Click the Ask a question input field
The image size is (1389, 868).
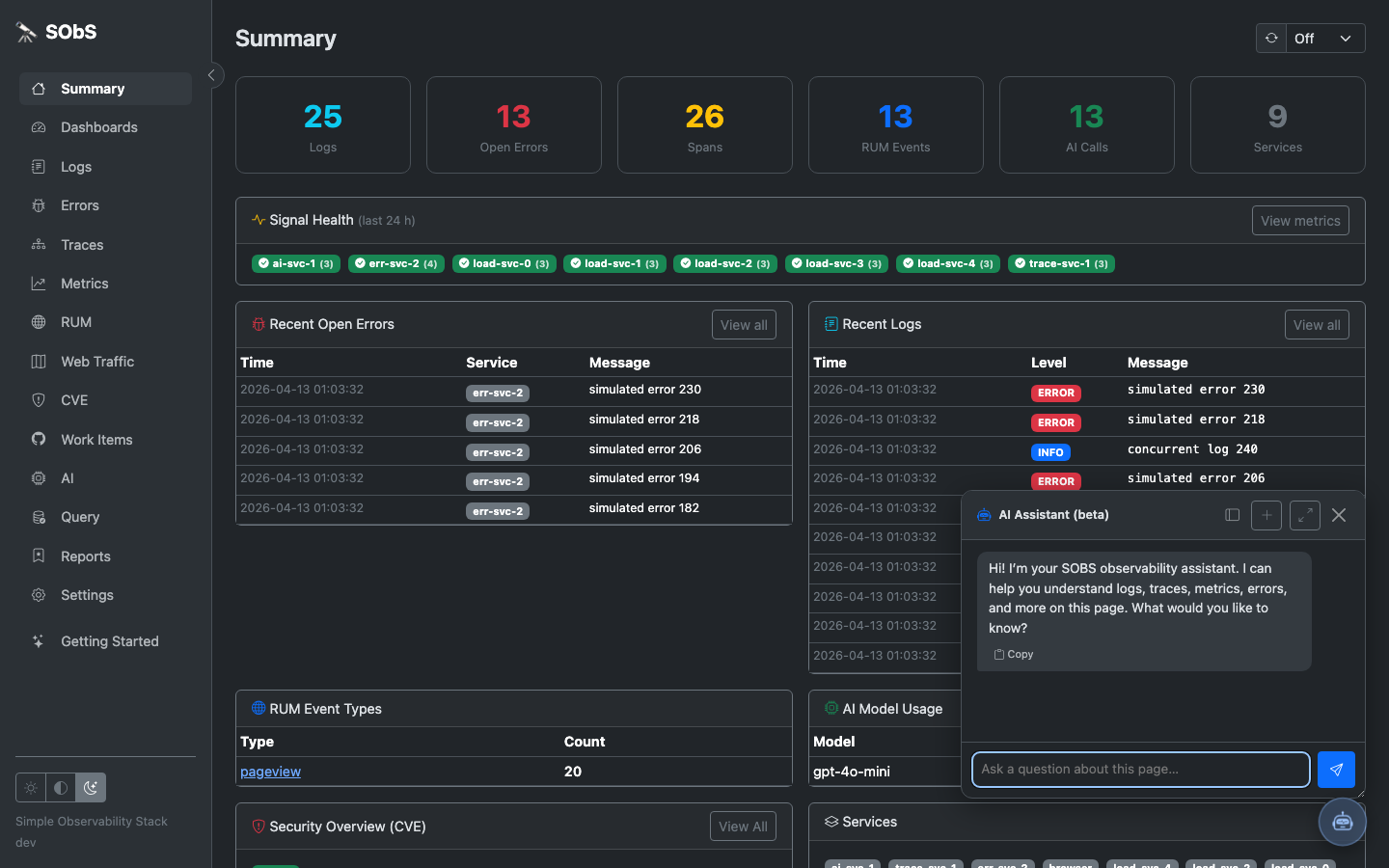click(x=1141, y=770)
